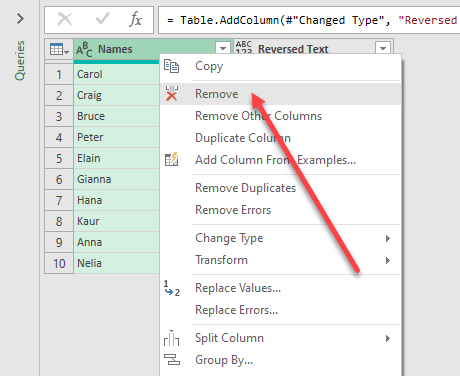Select row number 6
The image size is (460, 376).
[59, 179]
